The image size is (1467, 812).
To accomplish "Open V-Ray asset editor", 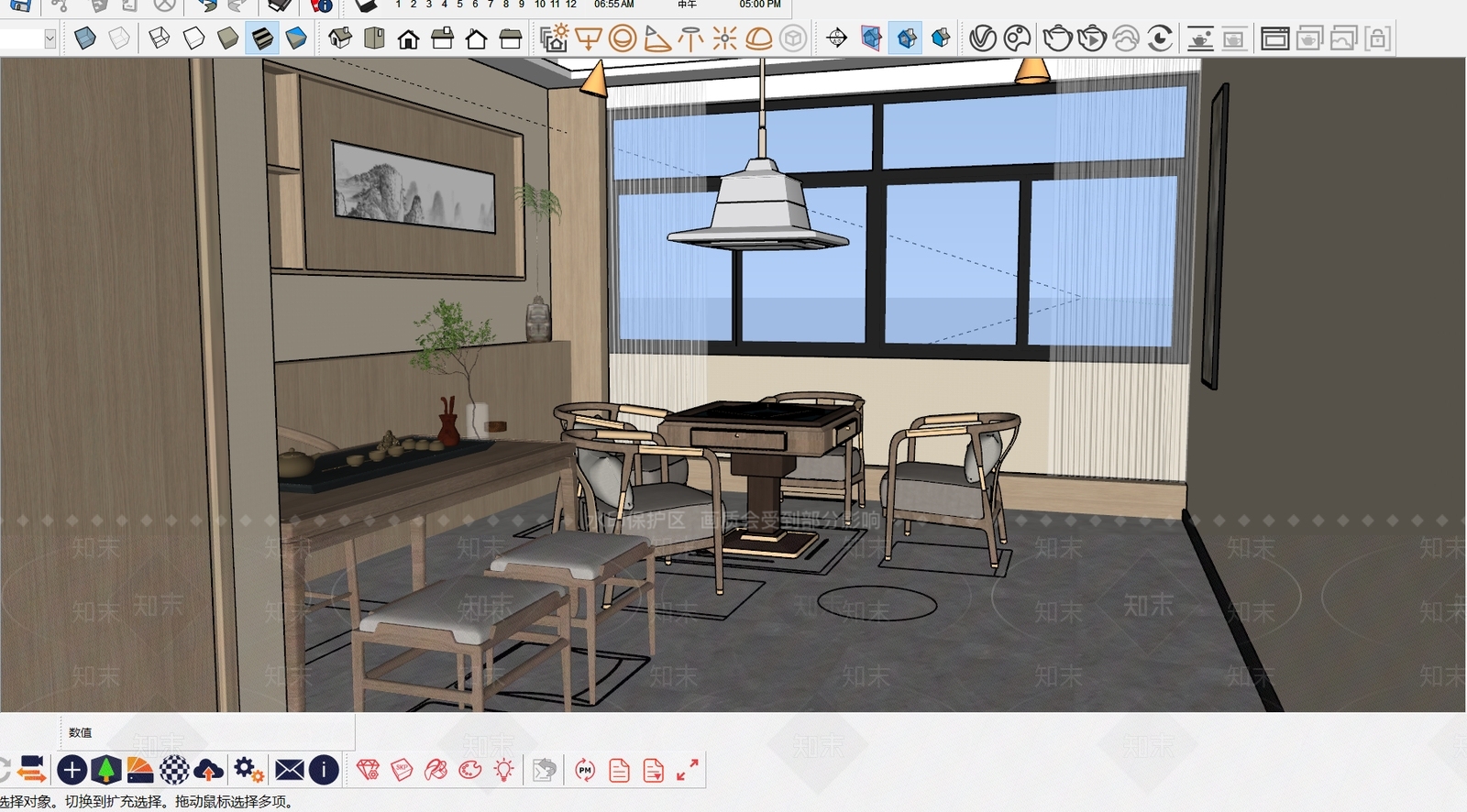I will [983, 38].
